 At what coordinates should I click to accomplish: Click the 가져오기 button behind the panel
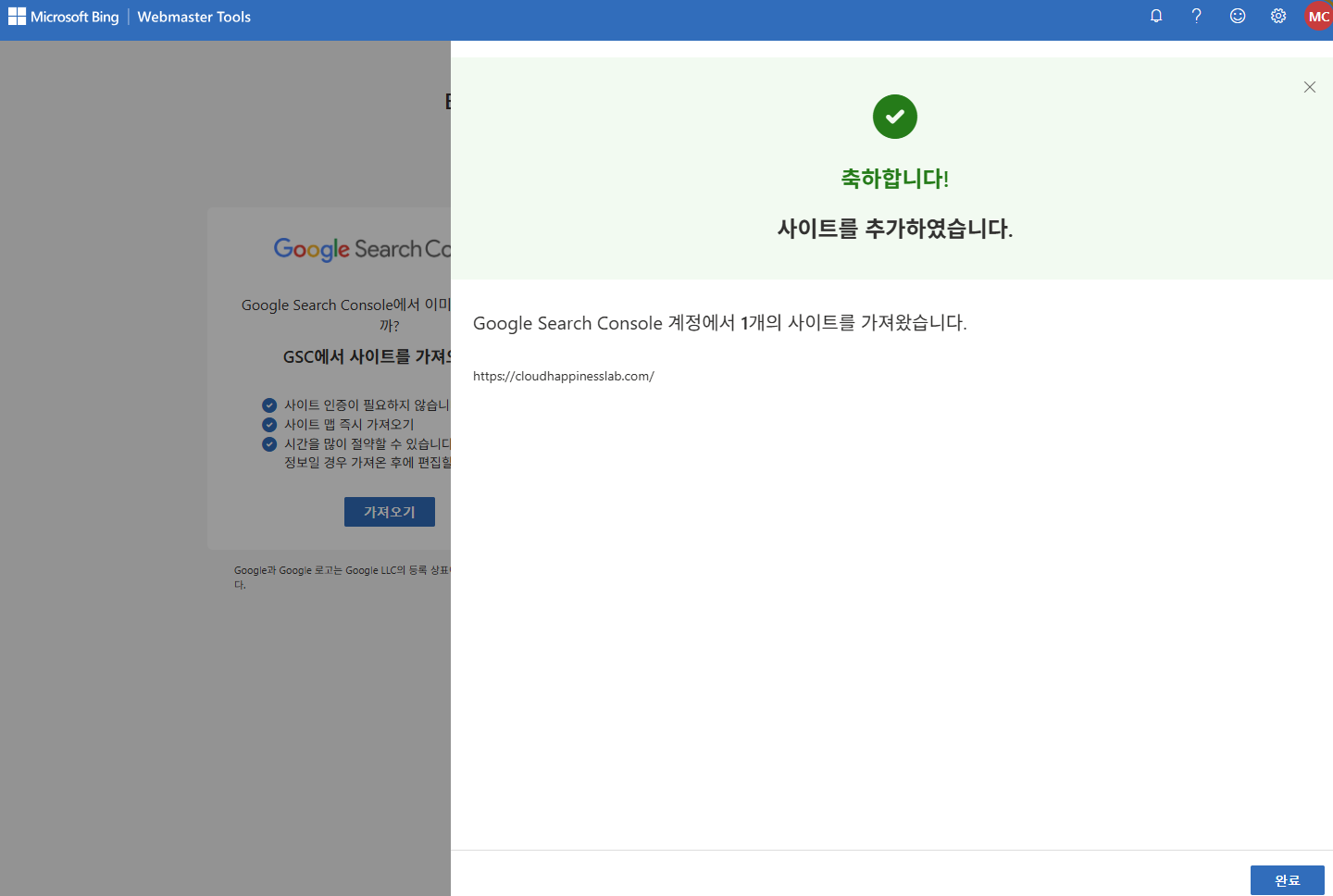[x=390, y=512]
